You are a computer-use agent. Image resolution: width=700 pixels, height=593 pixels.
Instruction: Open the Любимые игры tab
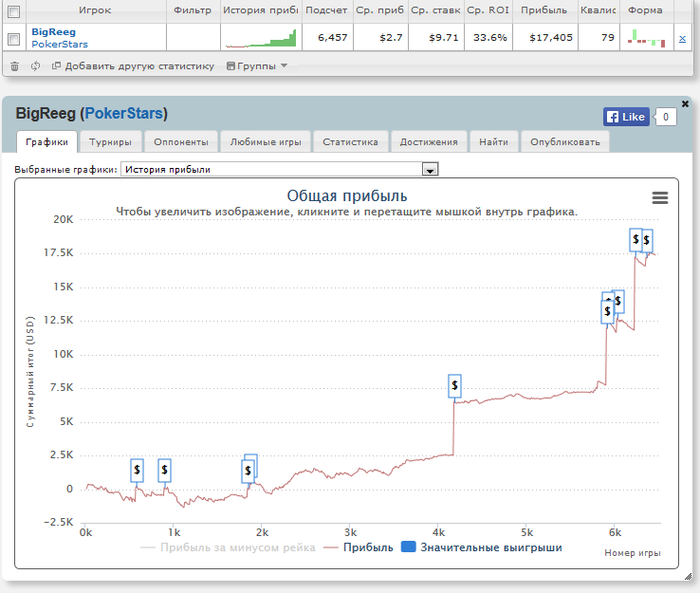pos(266,142)
